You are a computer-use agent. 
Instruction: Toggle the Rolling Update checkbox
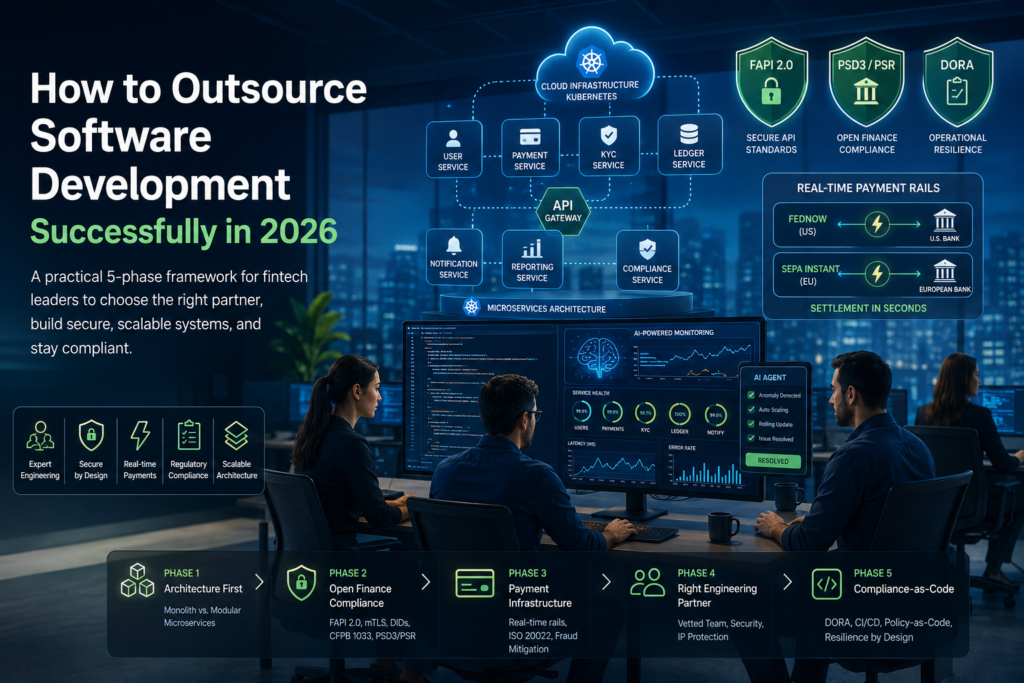click(751, 424)
